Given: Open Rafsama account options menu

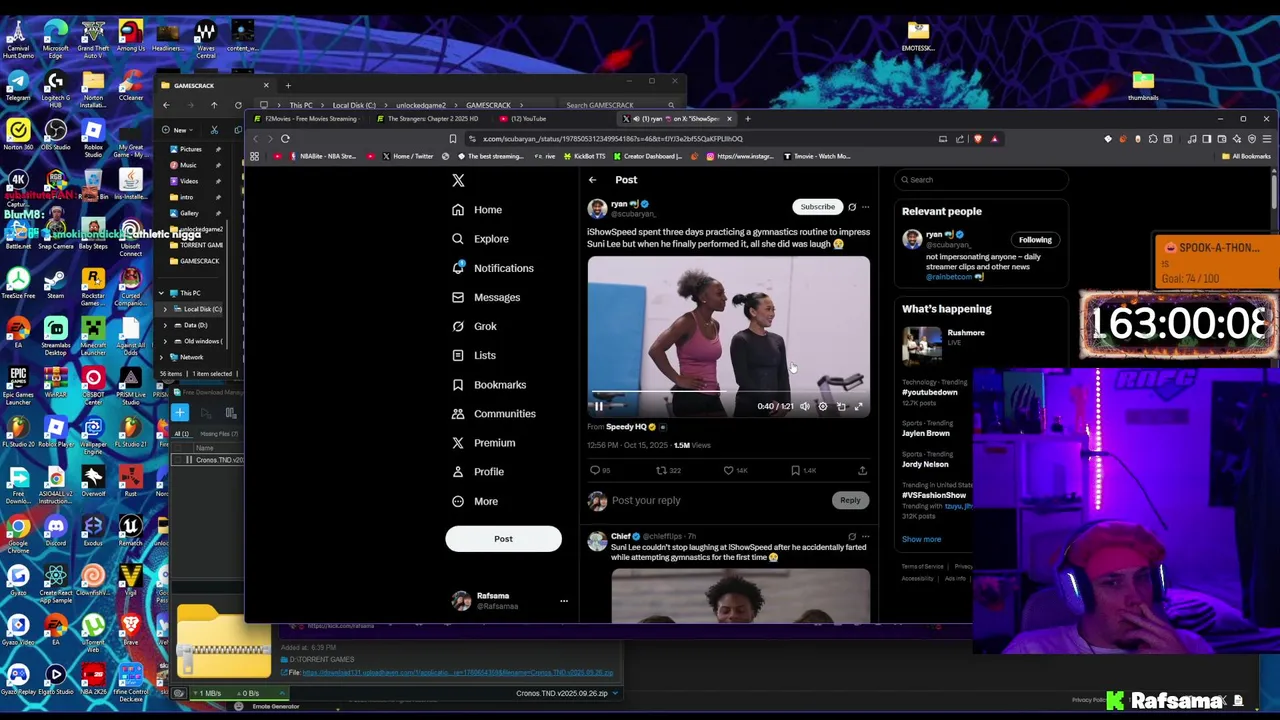Looking at the screenshot, I should coord(563,601).
